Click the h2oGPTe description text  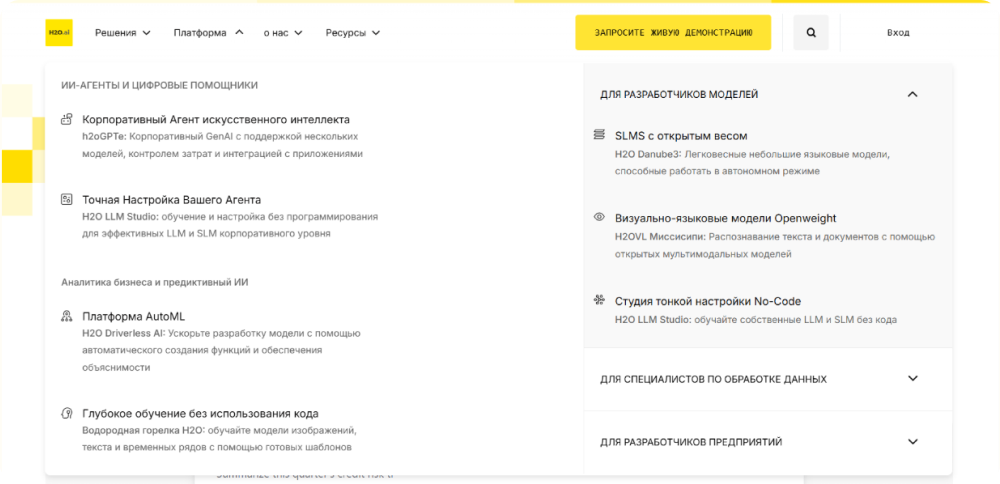(x=223, y=145)
